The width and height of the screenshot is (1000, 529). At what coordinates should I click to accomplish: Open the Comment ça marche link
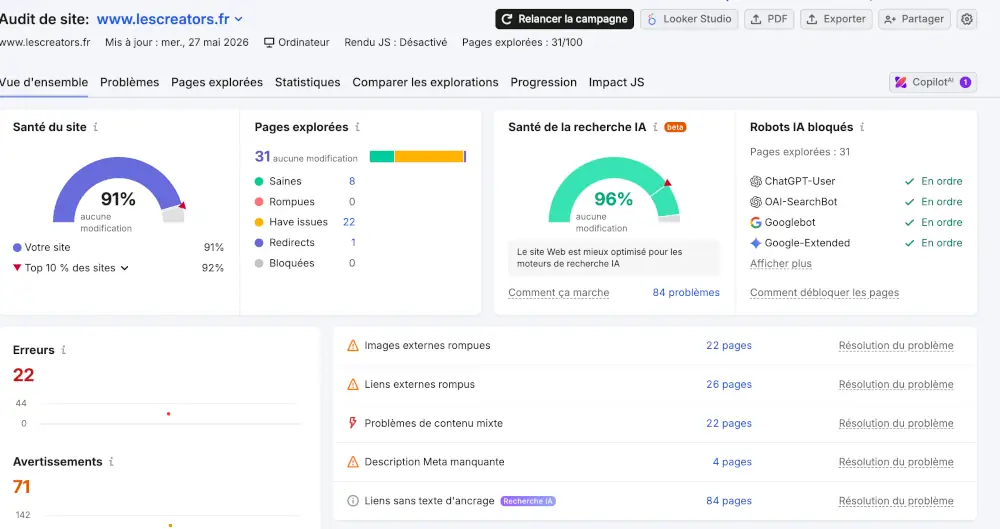559,292
